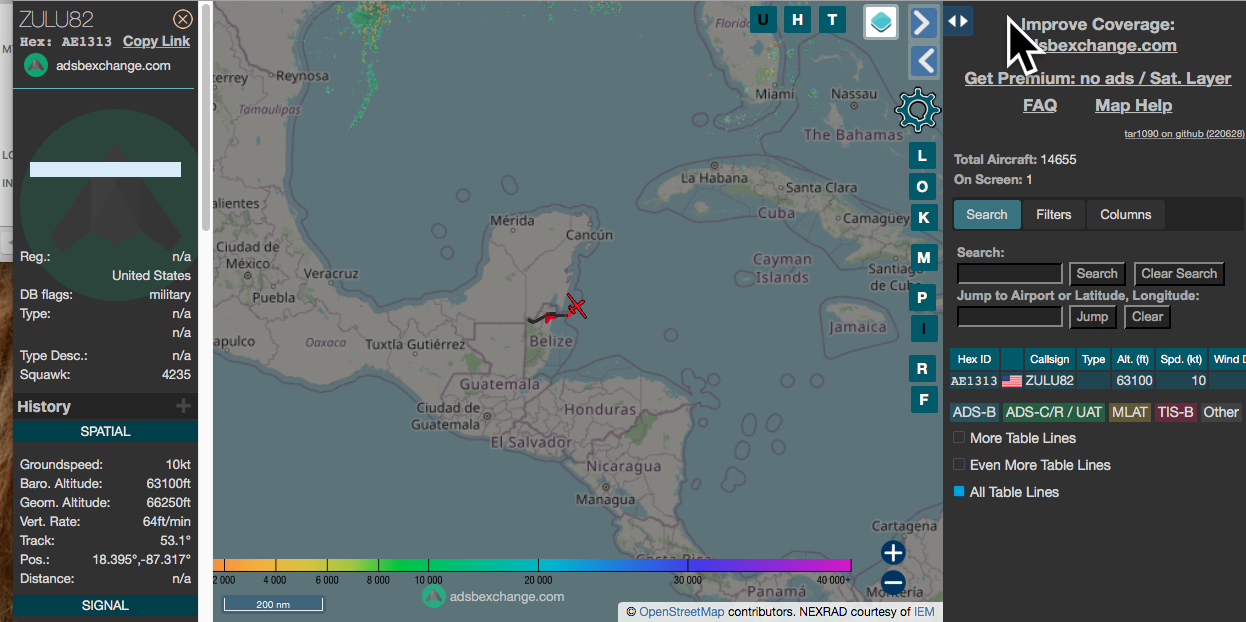Toggle the K map option button
The width and height of the screenshot is (1246, 622).
[923, 218]
